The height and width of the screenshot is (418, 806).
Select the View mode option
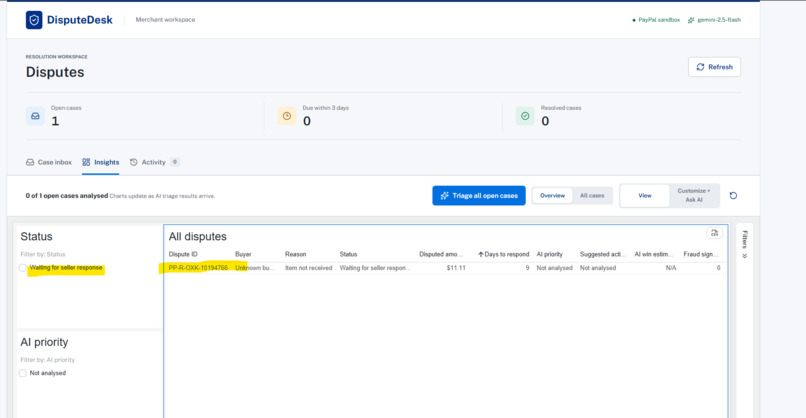click(645, 195)
